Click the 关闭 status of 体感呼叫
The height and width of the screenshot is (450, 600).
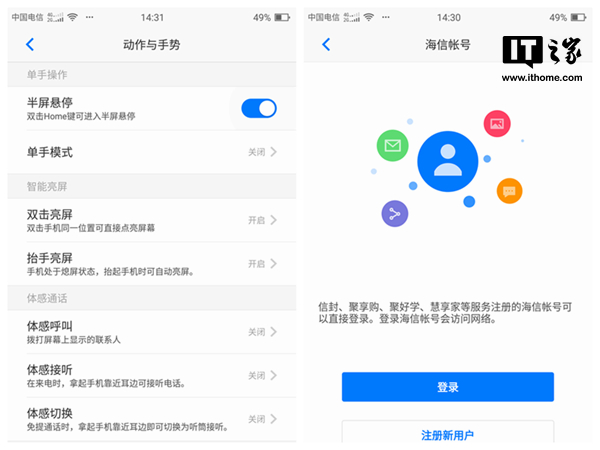click(256, 332)
